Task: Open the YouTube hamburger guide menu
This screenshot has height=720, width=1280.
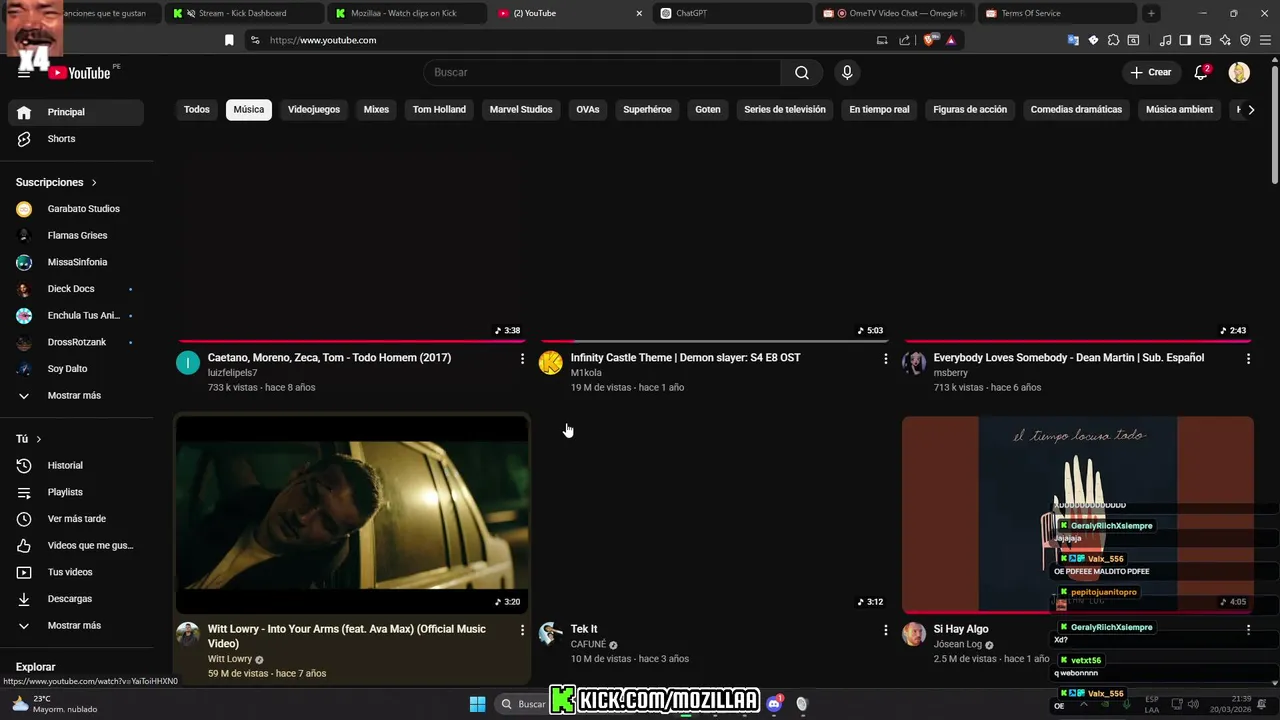Action: (24, 73)
